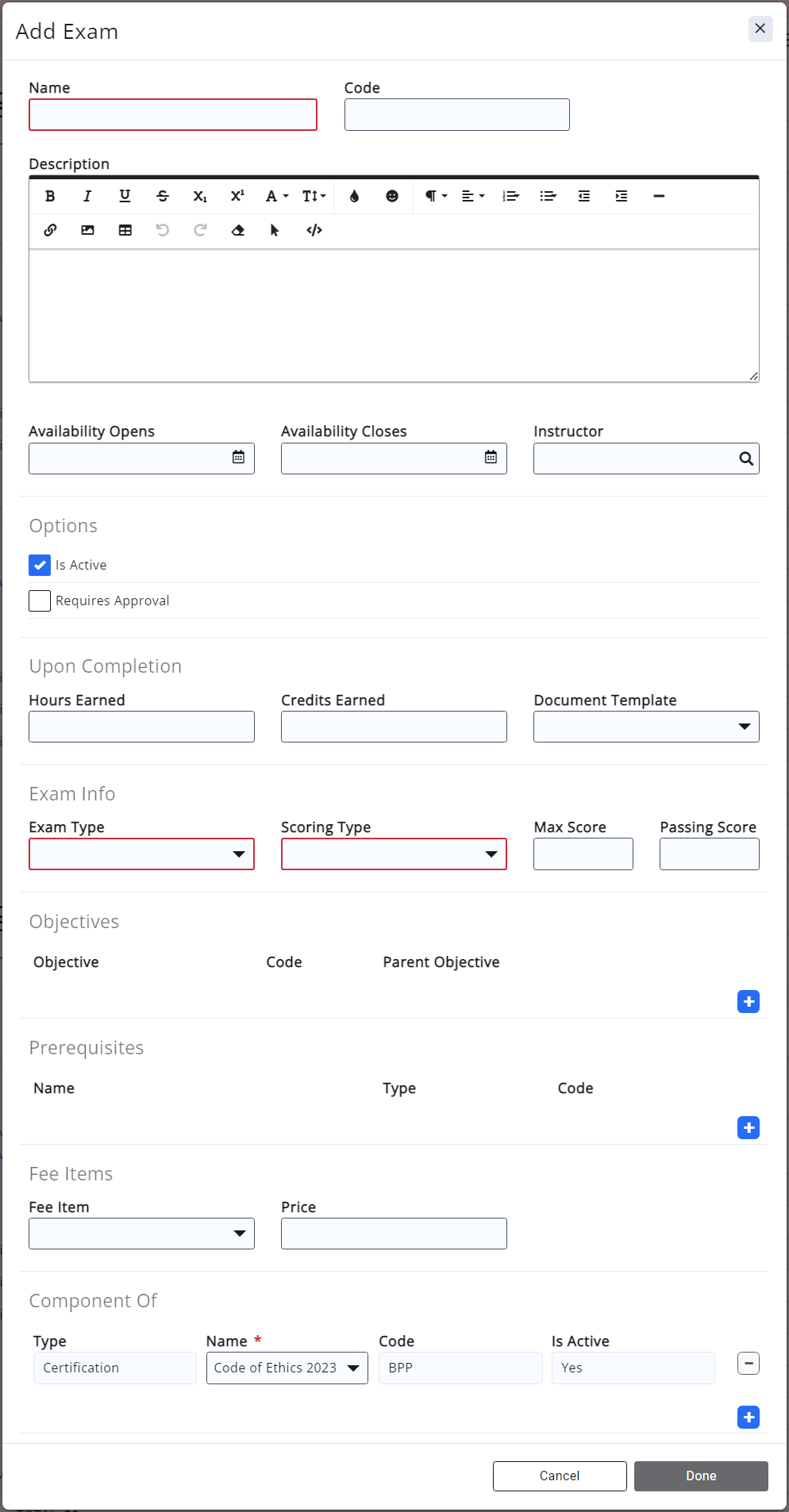The width and height of the screenshot is (789, 1512).
Task: Choose a Fee Item from dropdown
Action: 141,1234
